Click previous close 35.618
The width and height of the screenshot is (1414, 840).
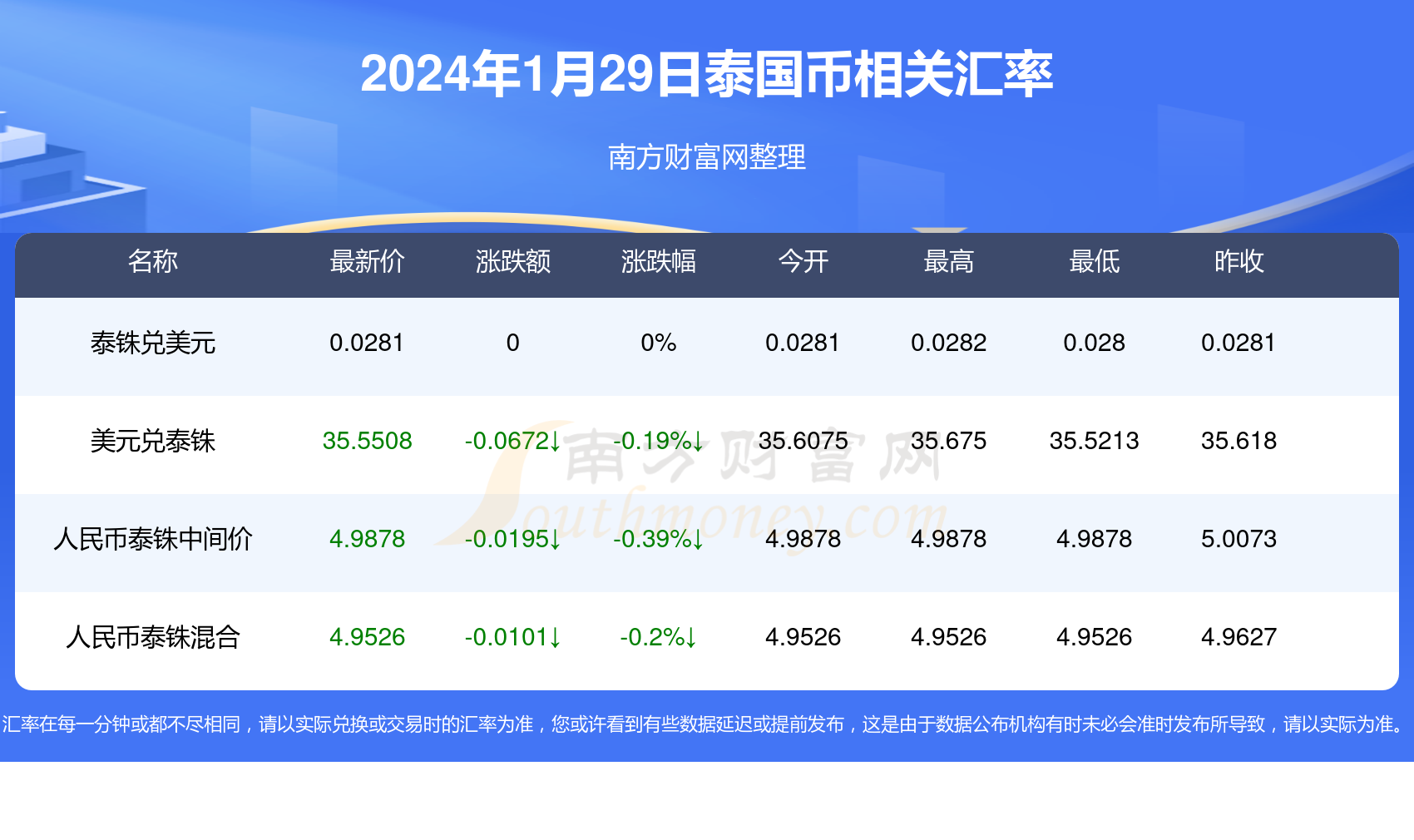tap(1239, 441)
